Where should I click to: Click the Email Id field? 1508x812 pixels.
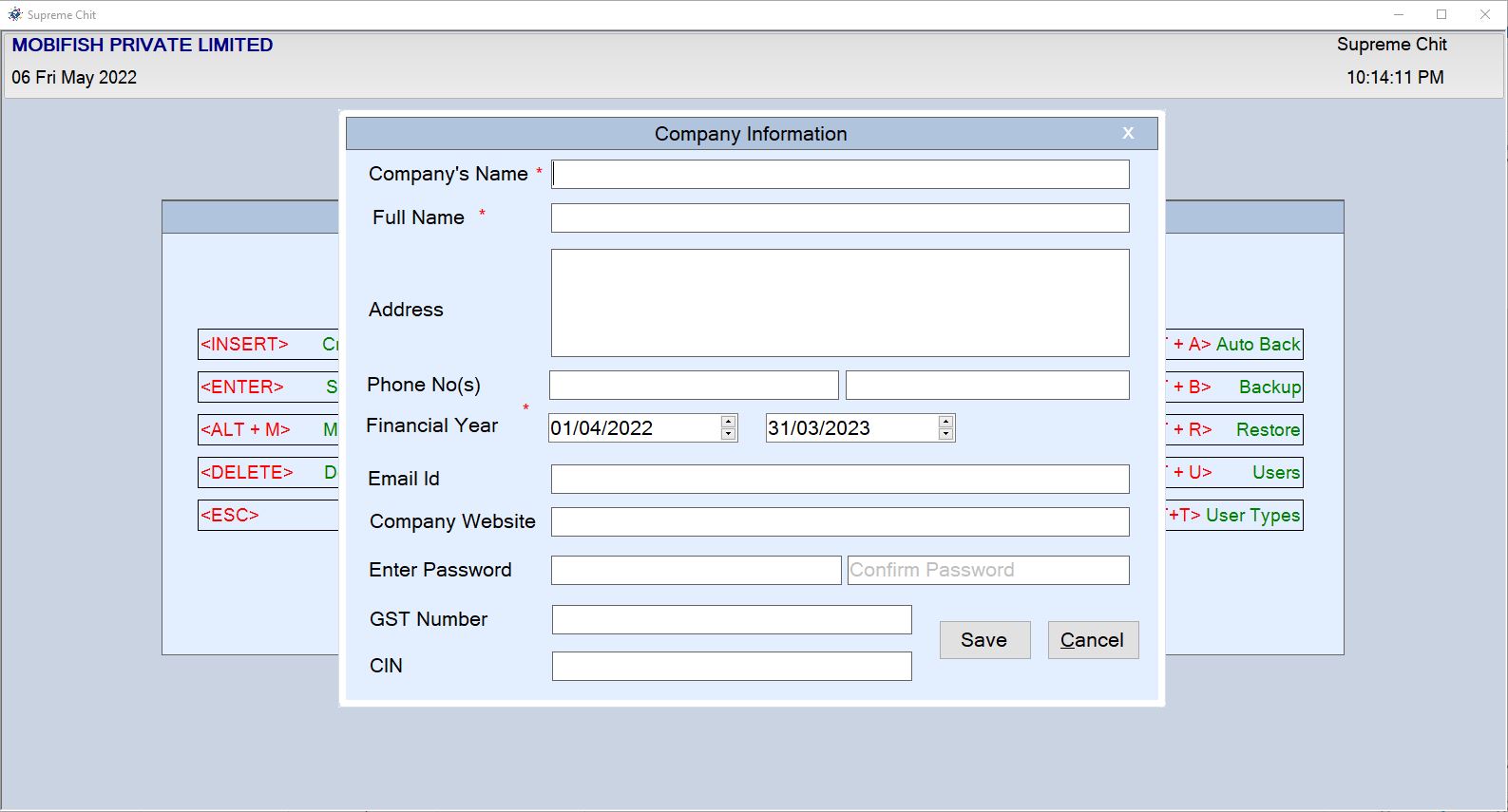point(839,478)
